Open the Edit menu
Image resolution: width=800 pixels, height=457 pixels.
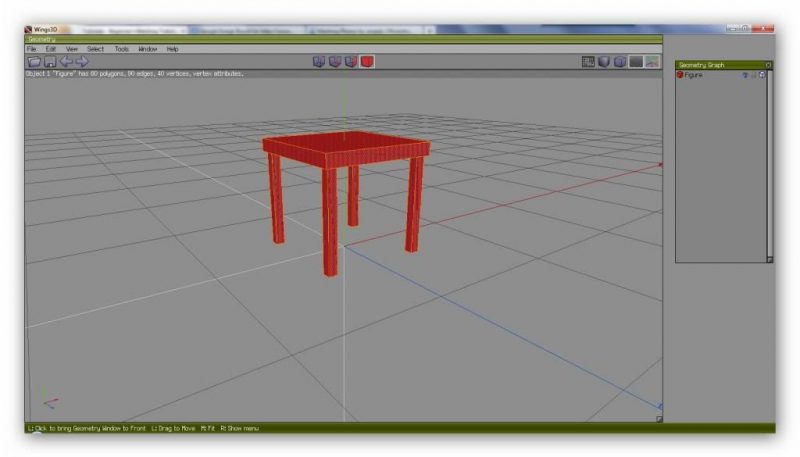point(50,48)
